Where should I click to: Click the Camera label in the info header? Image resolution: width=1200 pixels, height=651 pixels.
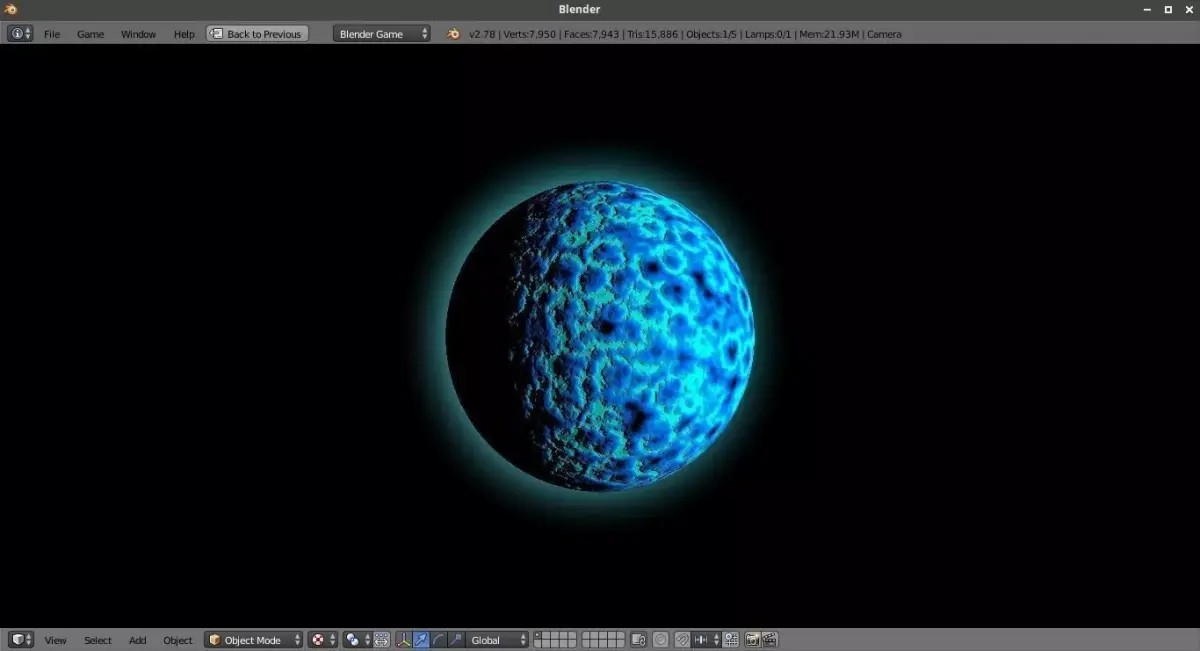point(884,34)
